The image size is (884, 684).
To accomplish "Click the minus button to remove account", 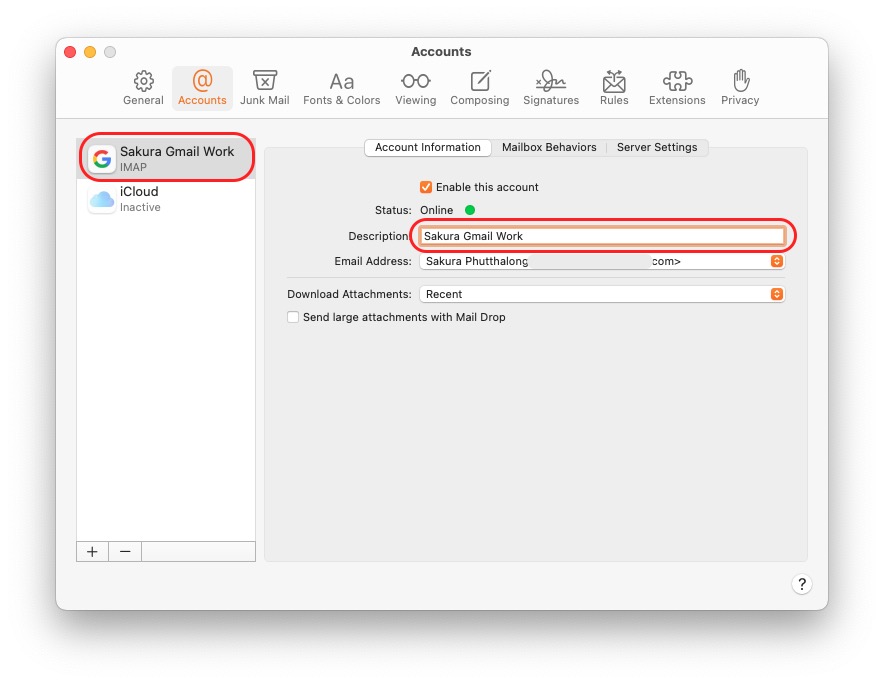I will coord(125,552).
